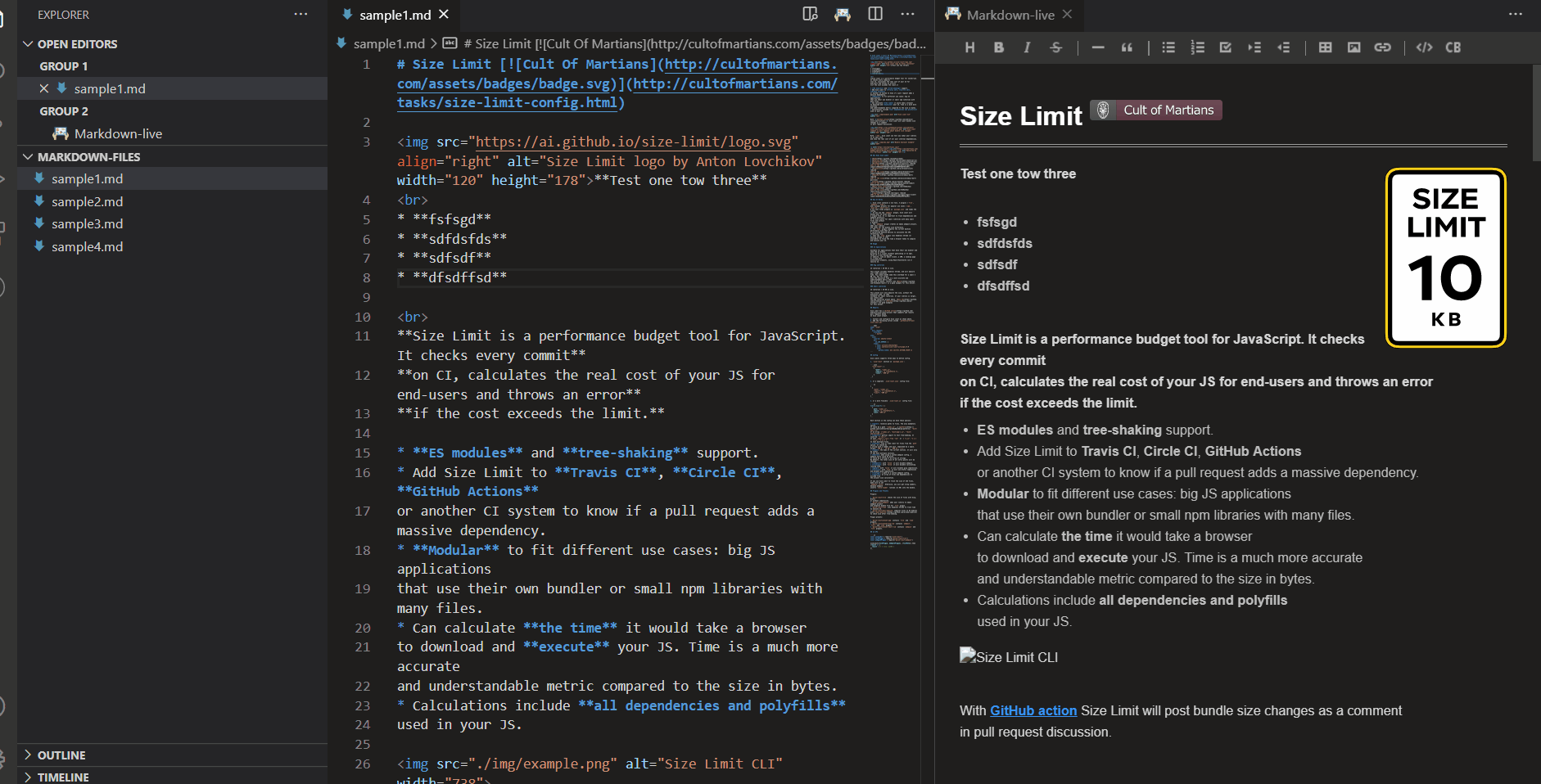Click 'Test one tow three' text in preview
The width and height of the screenshot is (1541, 784).
[1018, 173]
